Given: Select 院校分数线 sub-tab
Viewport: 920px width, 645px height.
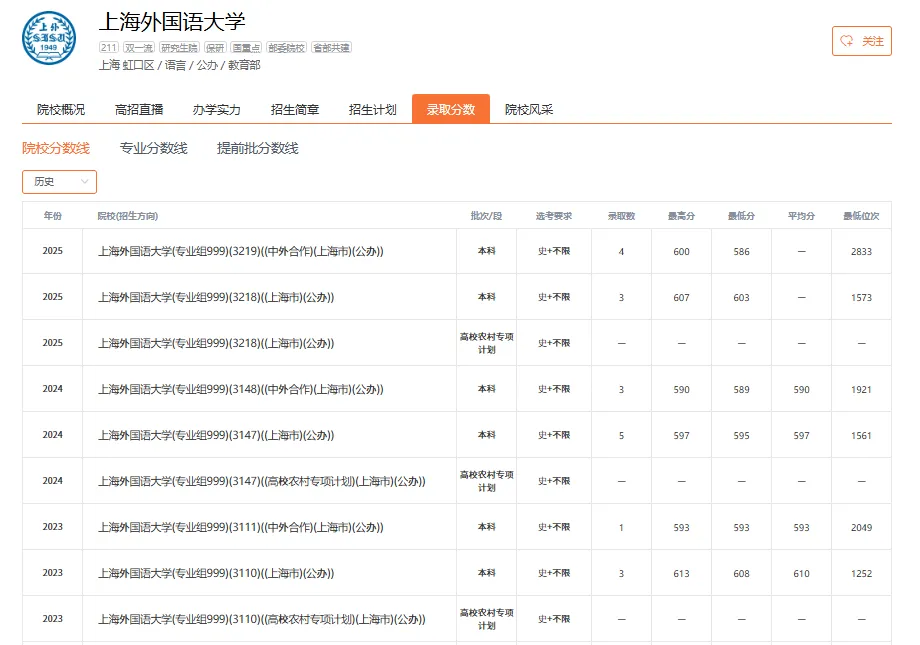Looking at the screenshot, I should (56, 148).
